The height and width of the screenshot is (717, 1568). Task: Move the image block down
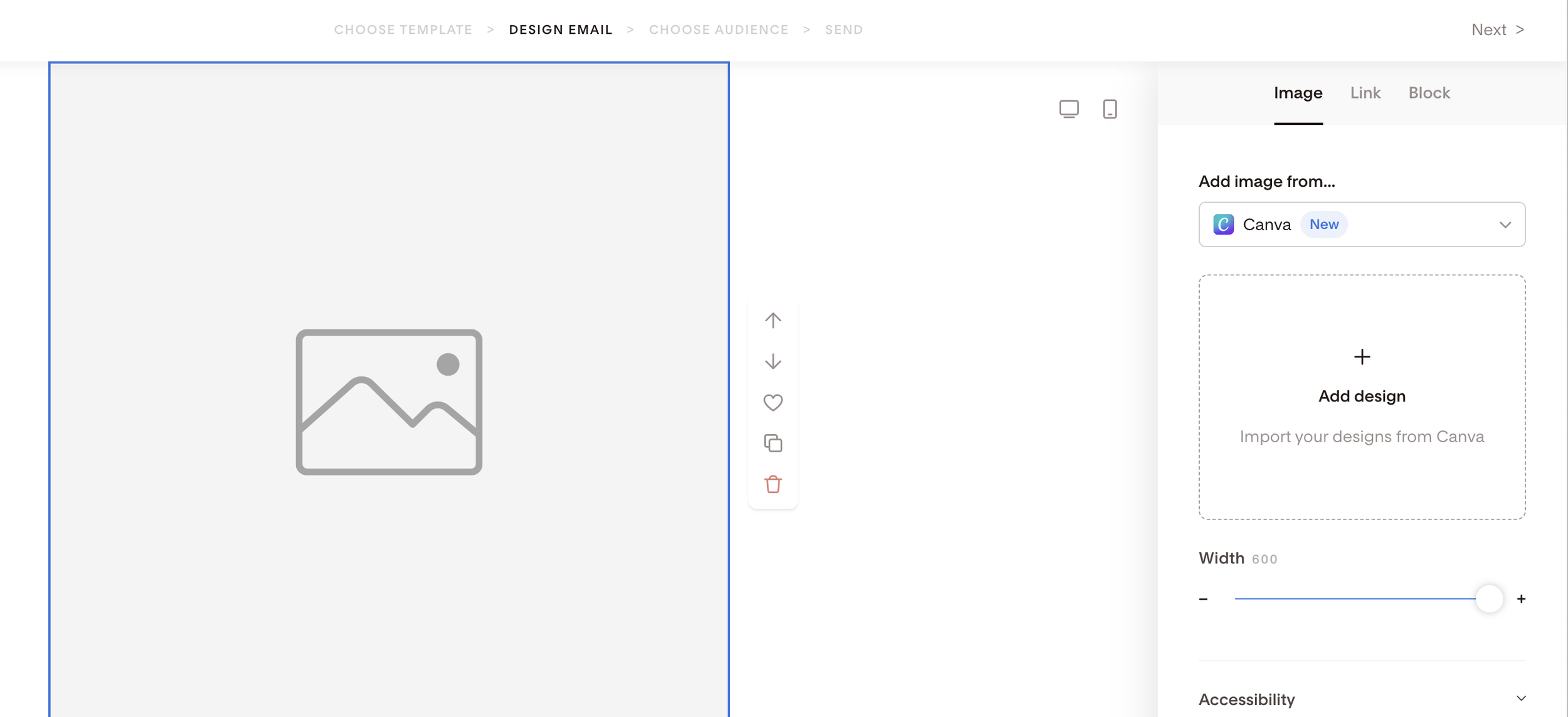point(773,361)
